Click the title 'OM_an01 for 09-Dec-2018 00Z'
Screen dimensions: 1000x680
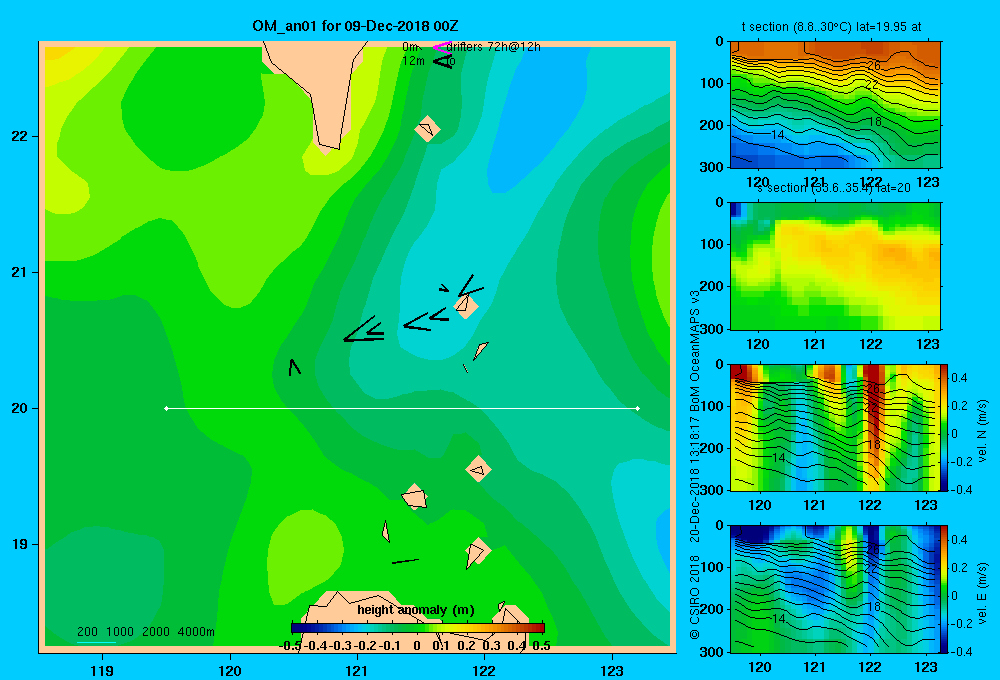[x=355, y=26]
